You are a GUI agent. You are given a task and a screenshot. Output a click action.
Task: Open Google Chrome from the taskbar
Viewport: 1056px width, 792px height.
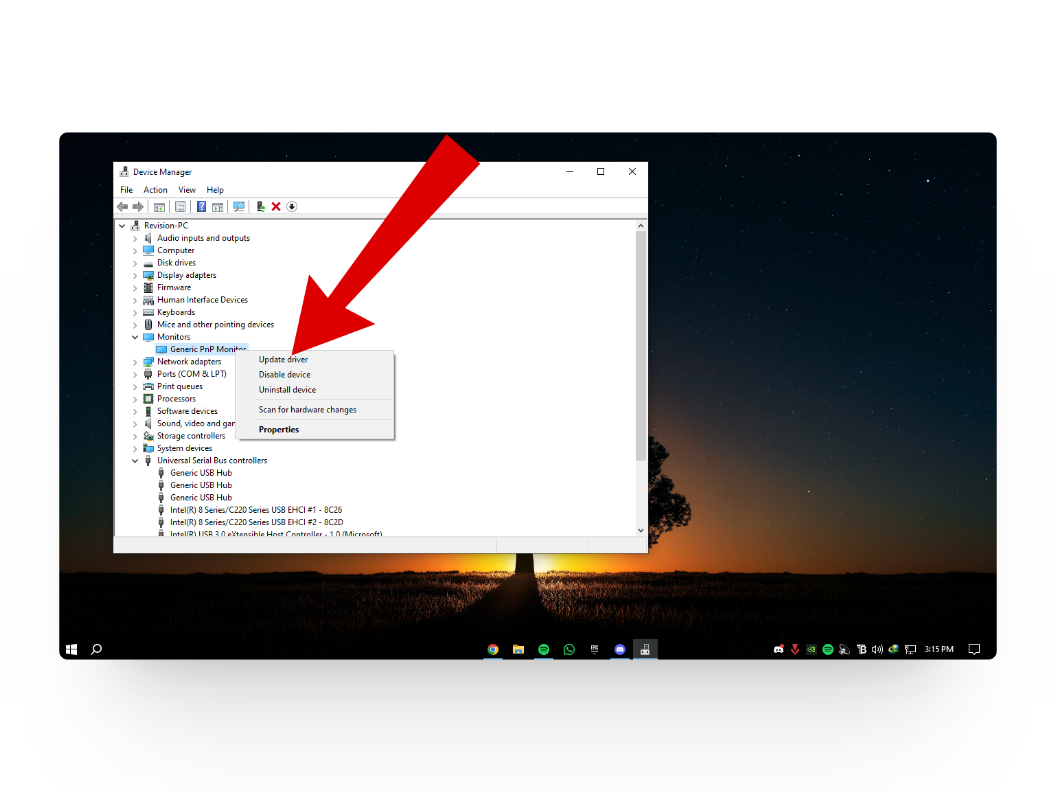click(x=493, y=649)
